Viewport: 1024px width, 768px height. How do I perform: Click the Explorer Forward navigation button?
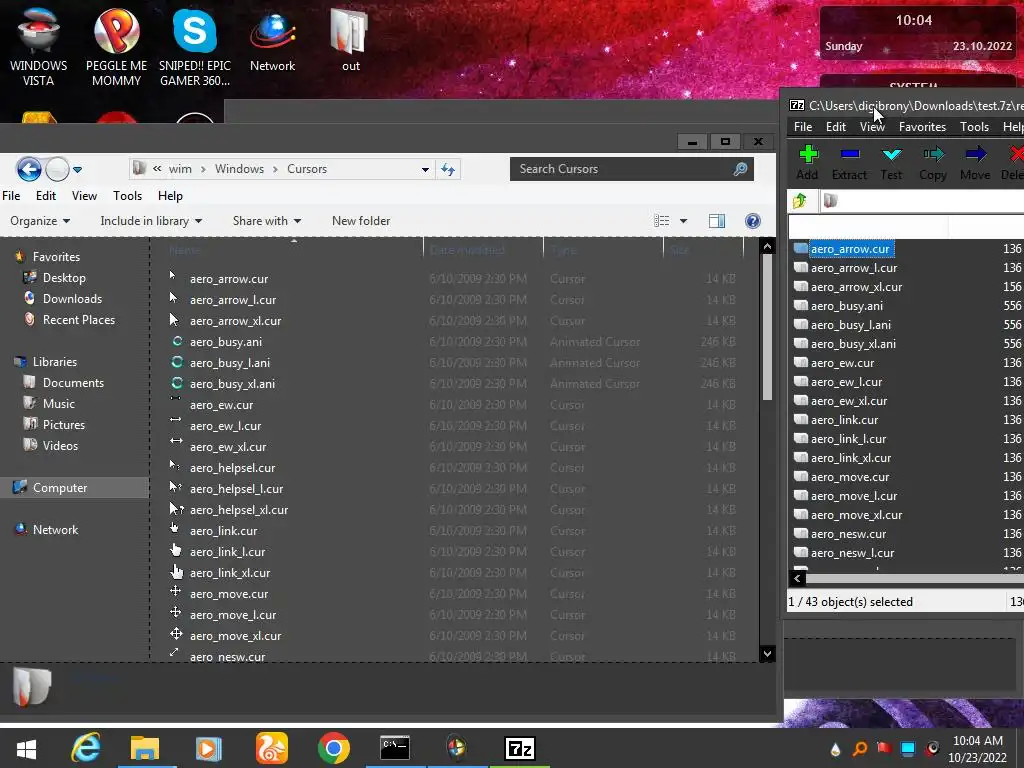point(57,169)
